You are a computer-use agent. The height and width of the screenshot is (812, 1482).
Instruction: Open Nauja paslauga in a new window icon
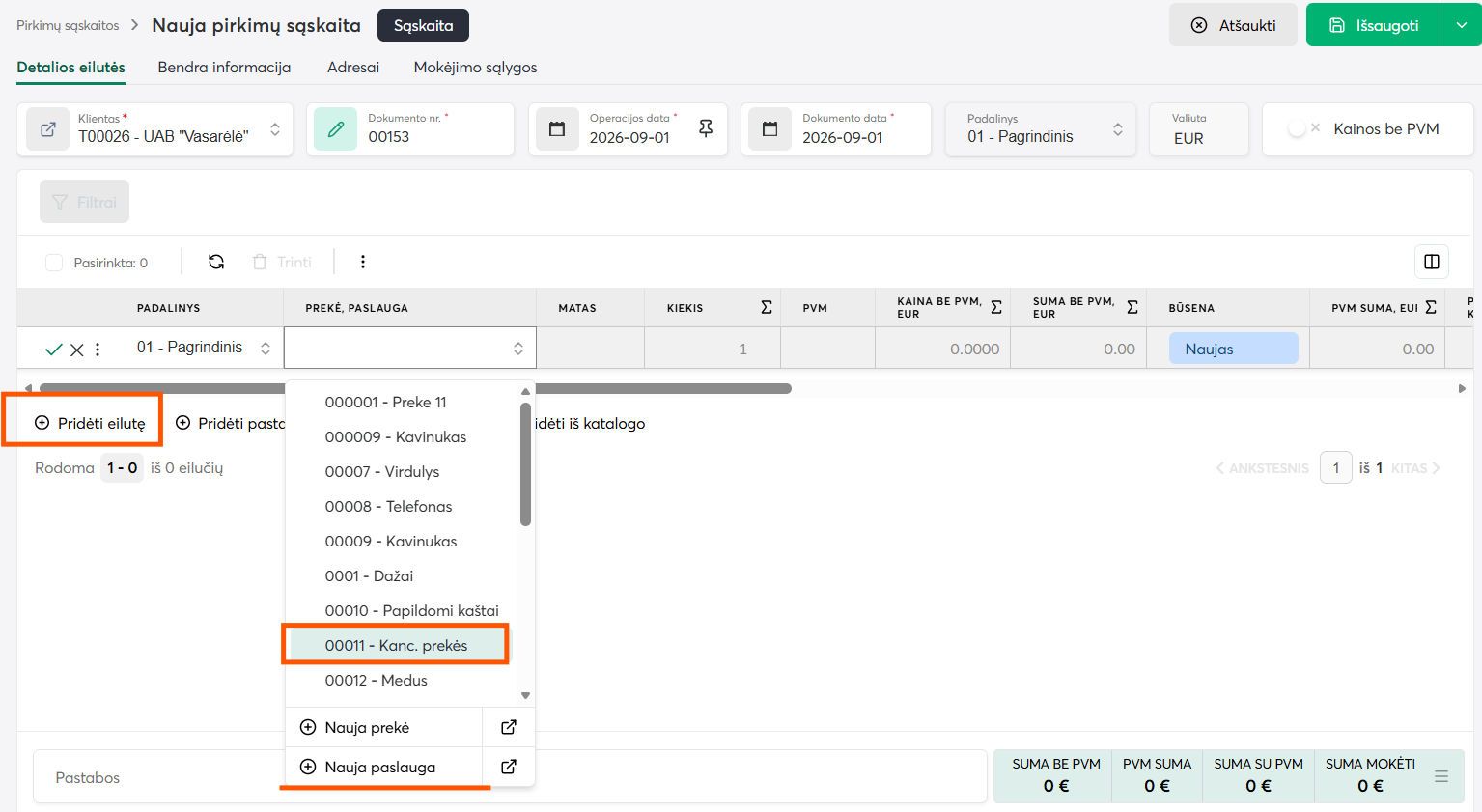[509, 767]
